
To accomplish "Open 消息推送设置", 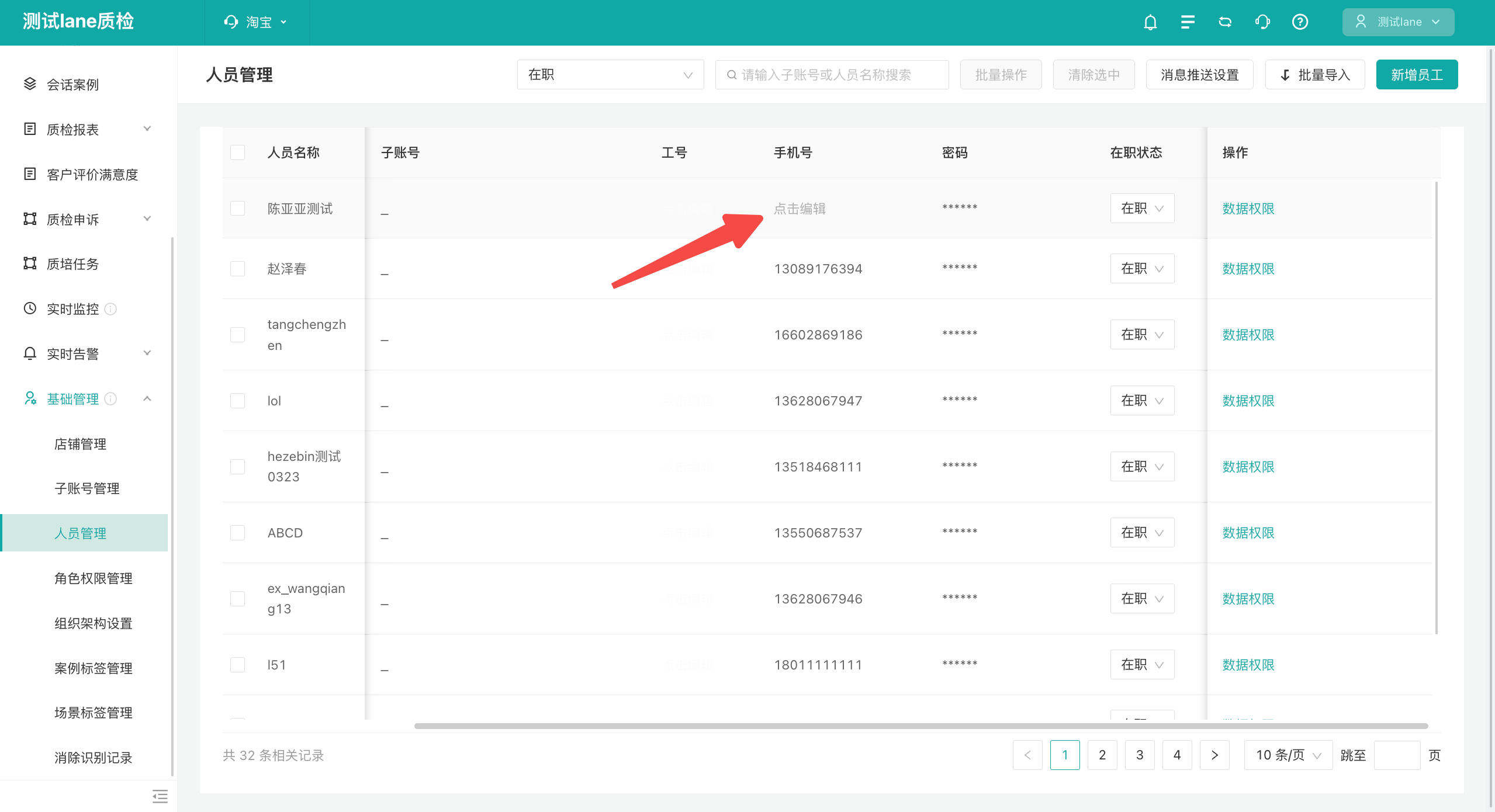I will click(1199, 75).
